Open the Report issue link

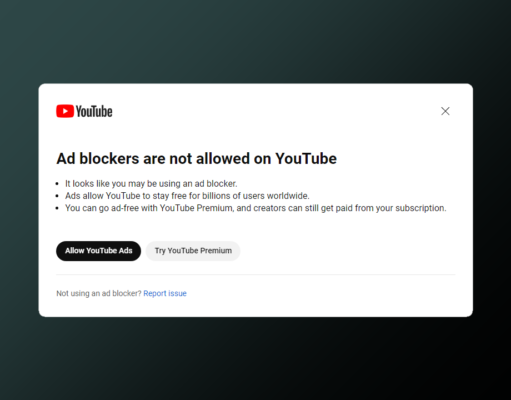point(165,293)
